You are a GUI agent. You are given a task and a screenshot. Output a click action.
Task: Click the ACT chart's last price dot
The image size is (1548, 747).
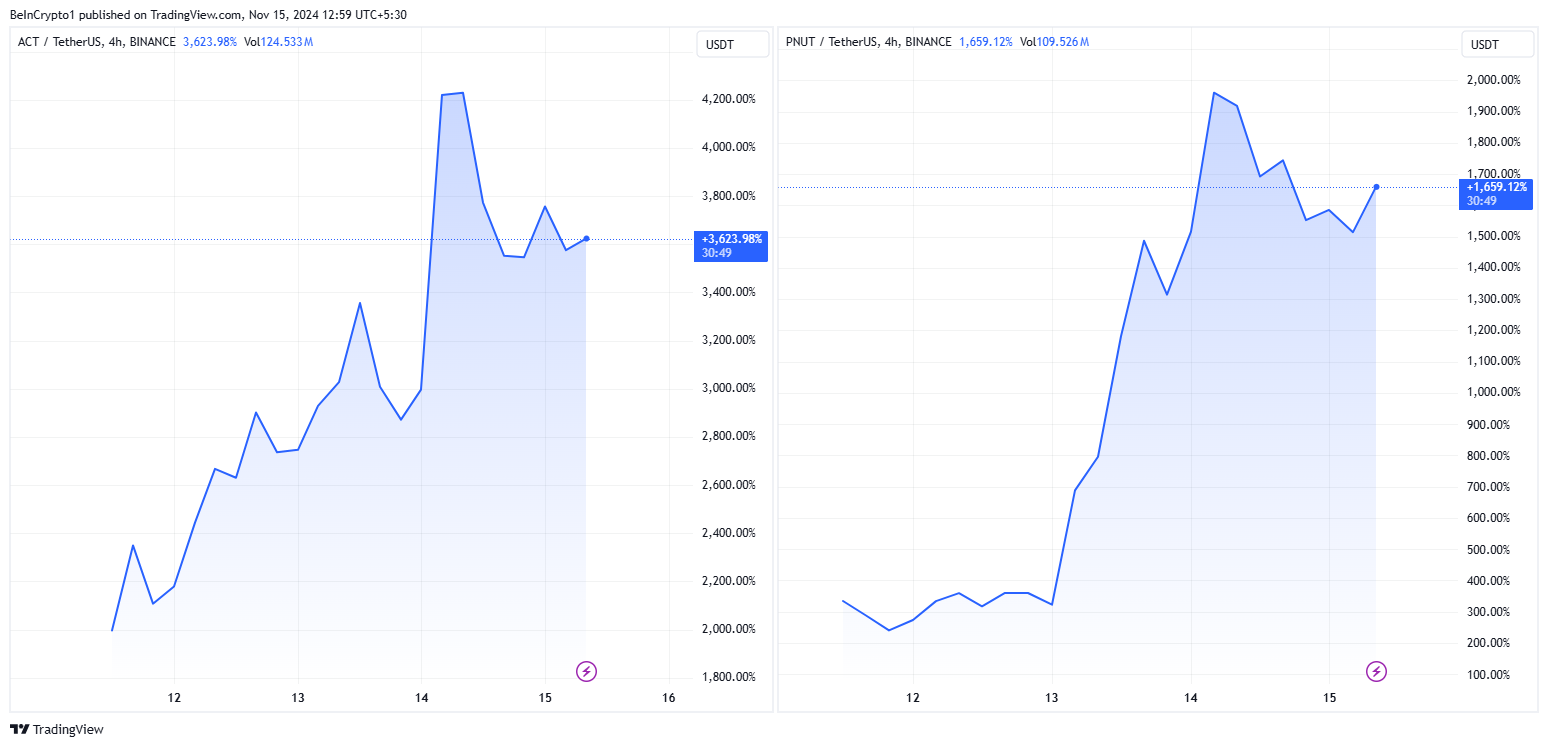(x=586, y=238)
